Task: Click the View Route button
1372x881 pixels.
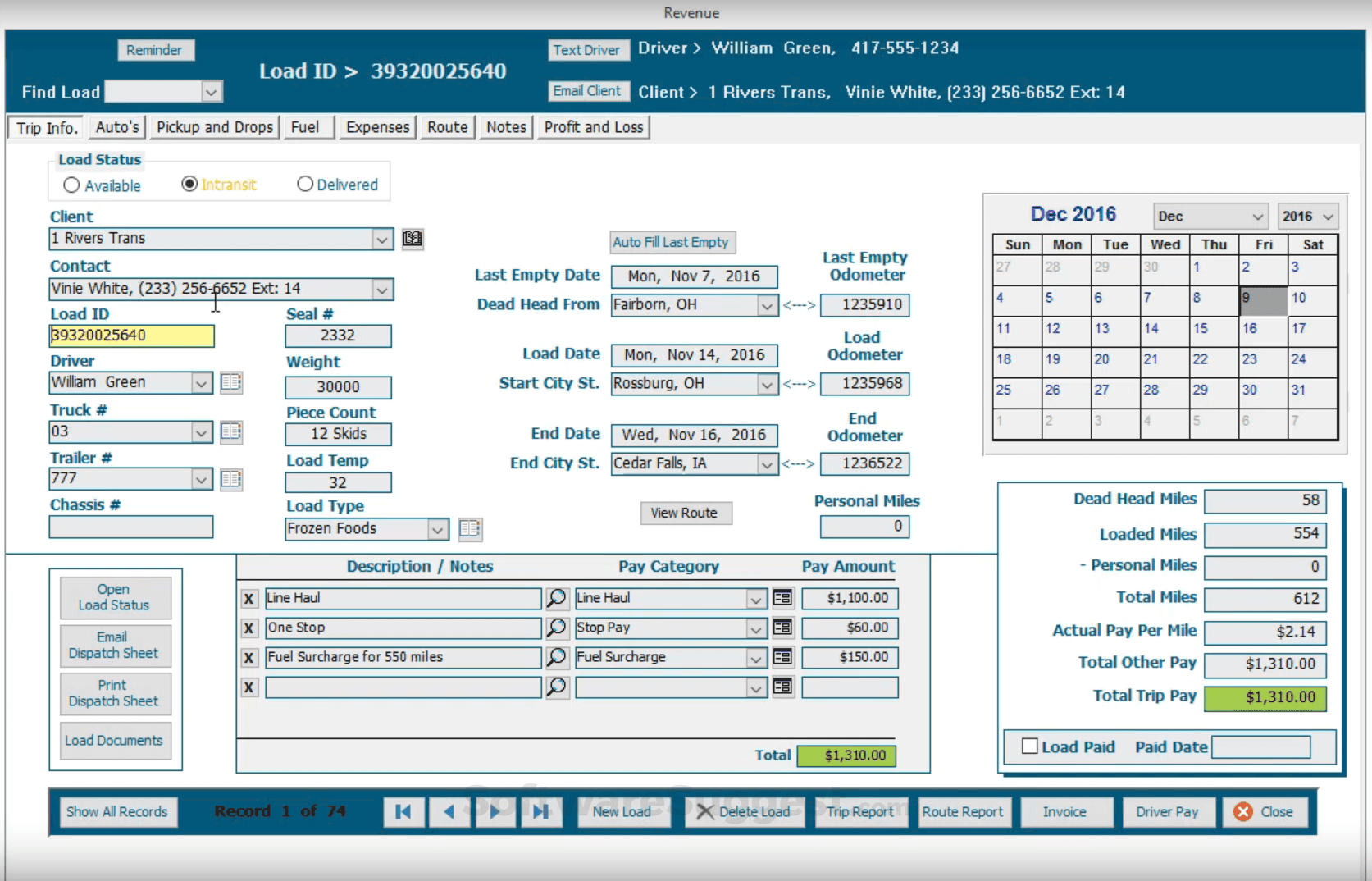Action: click(x=686, y=513)
